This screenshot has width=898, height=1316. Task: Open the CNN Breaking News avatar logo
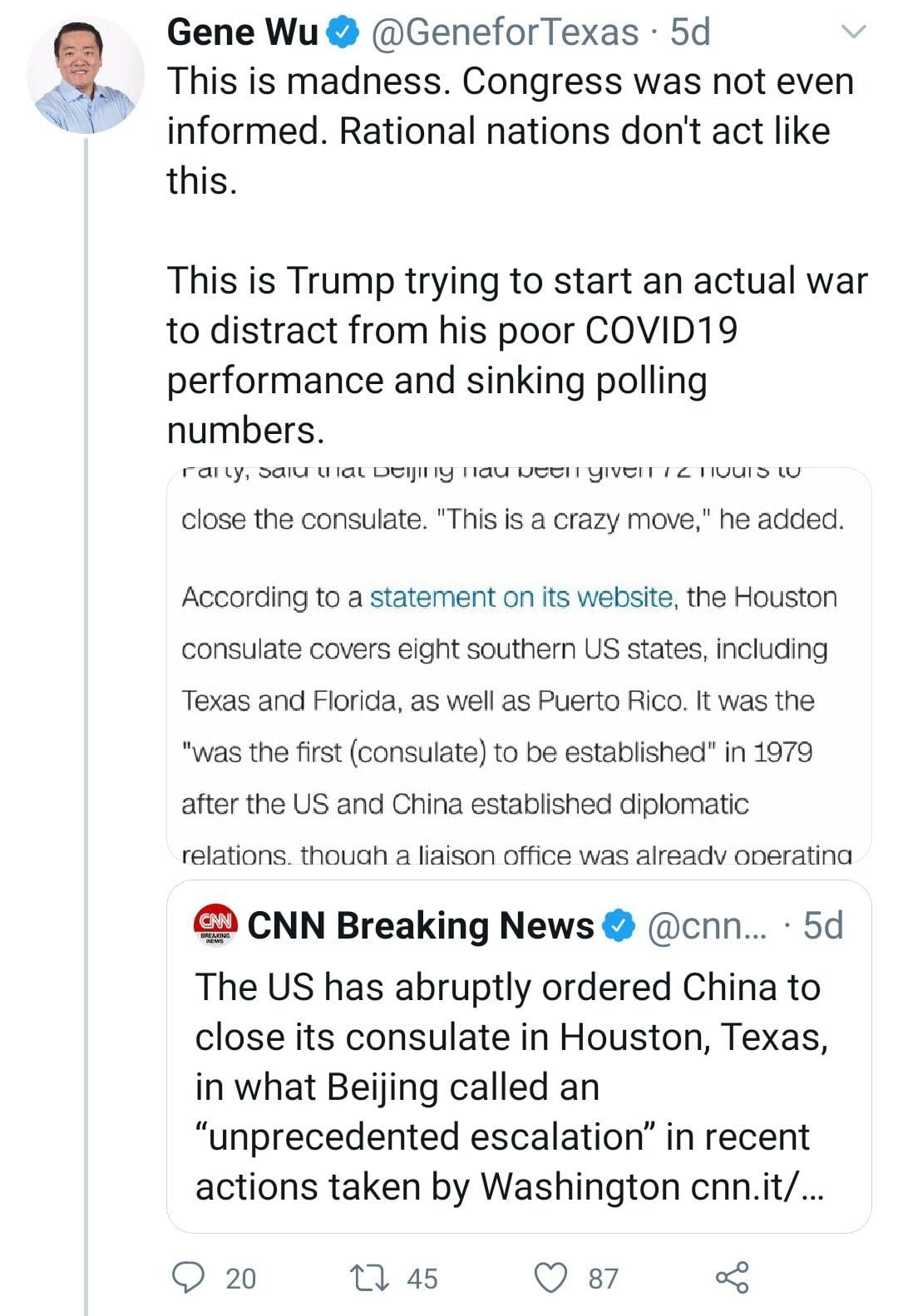click(216, 925)
